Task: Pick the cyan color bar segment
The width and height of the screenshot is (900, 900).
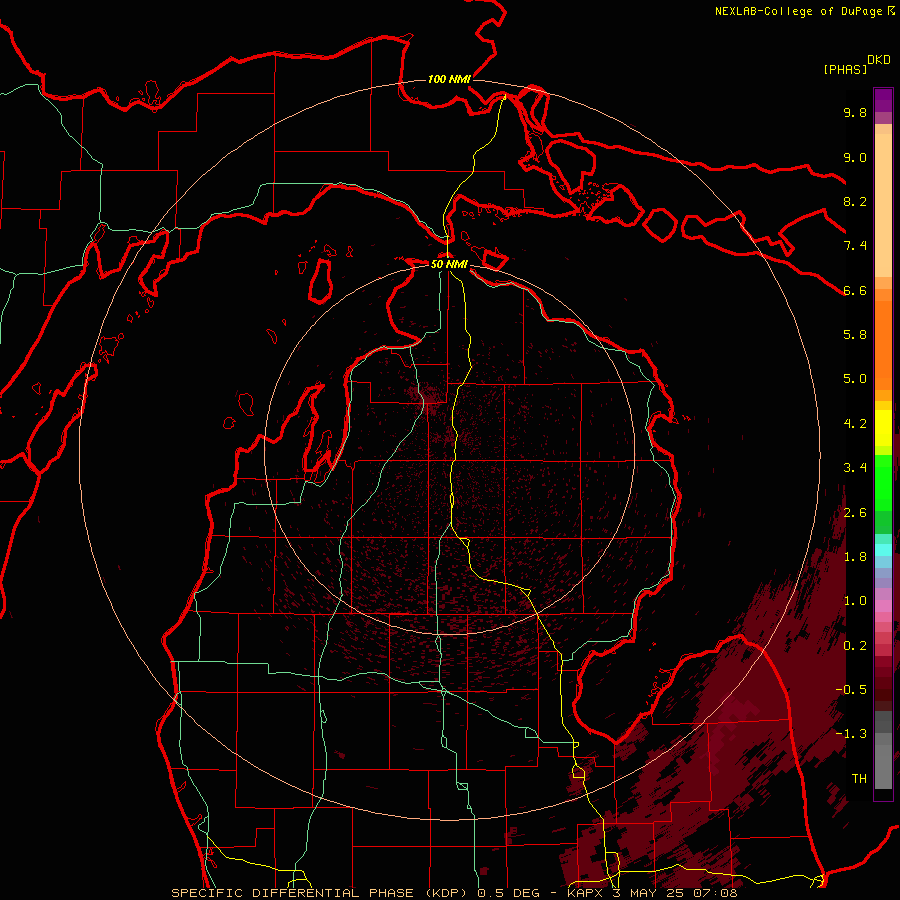Action: tap(883, 550)
